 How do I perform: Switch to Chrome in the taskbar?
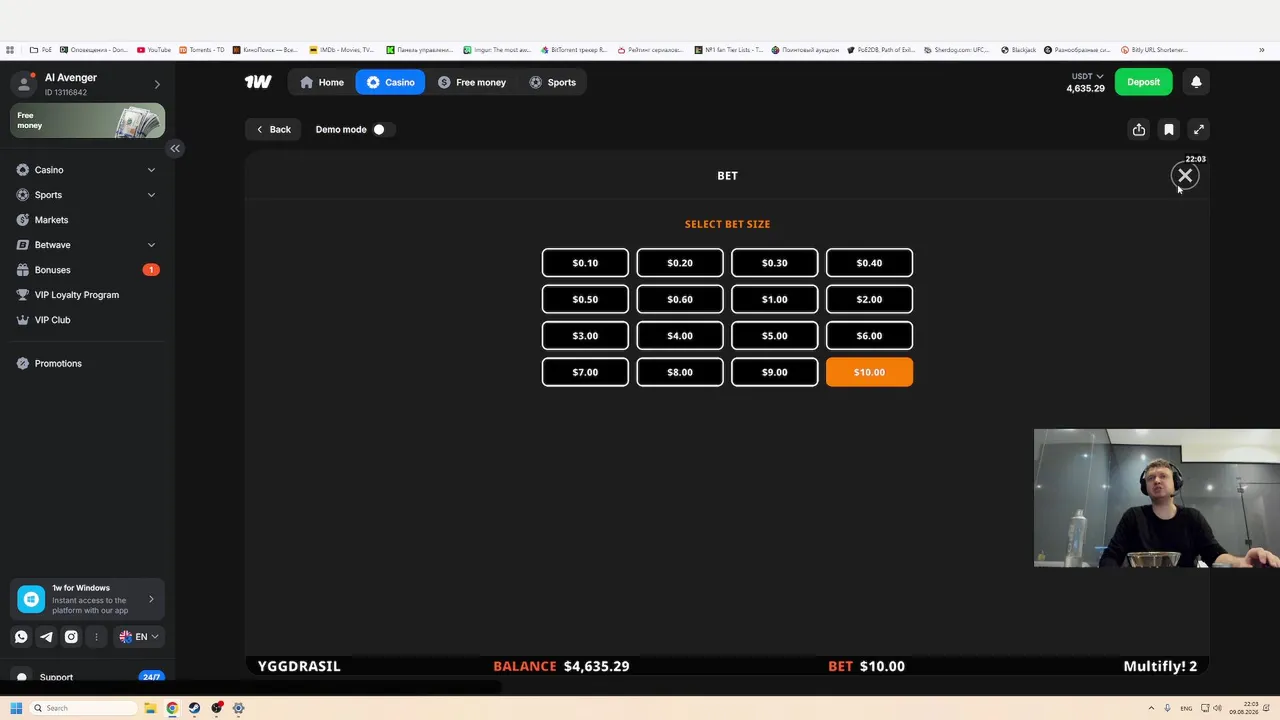[172, 708]
